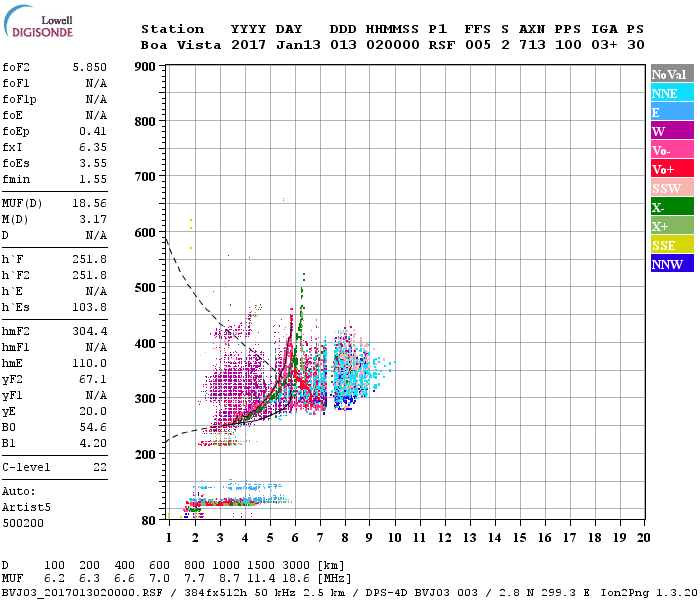The width and height of the screenshot is (700, 600).
Task: Click the Artist5 auto-scaler label
Action: (x=26, y=508)
